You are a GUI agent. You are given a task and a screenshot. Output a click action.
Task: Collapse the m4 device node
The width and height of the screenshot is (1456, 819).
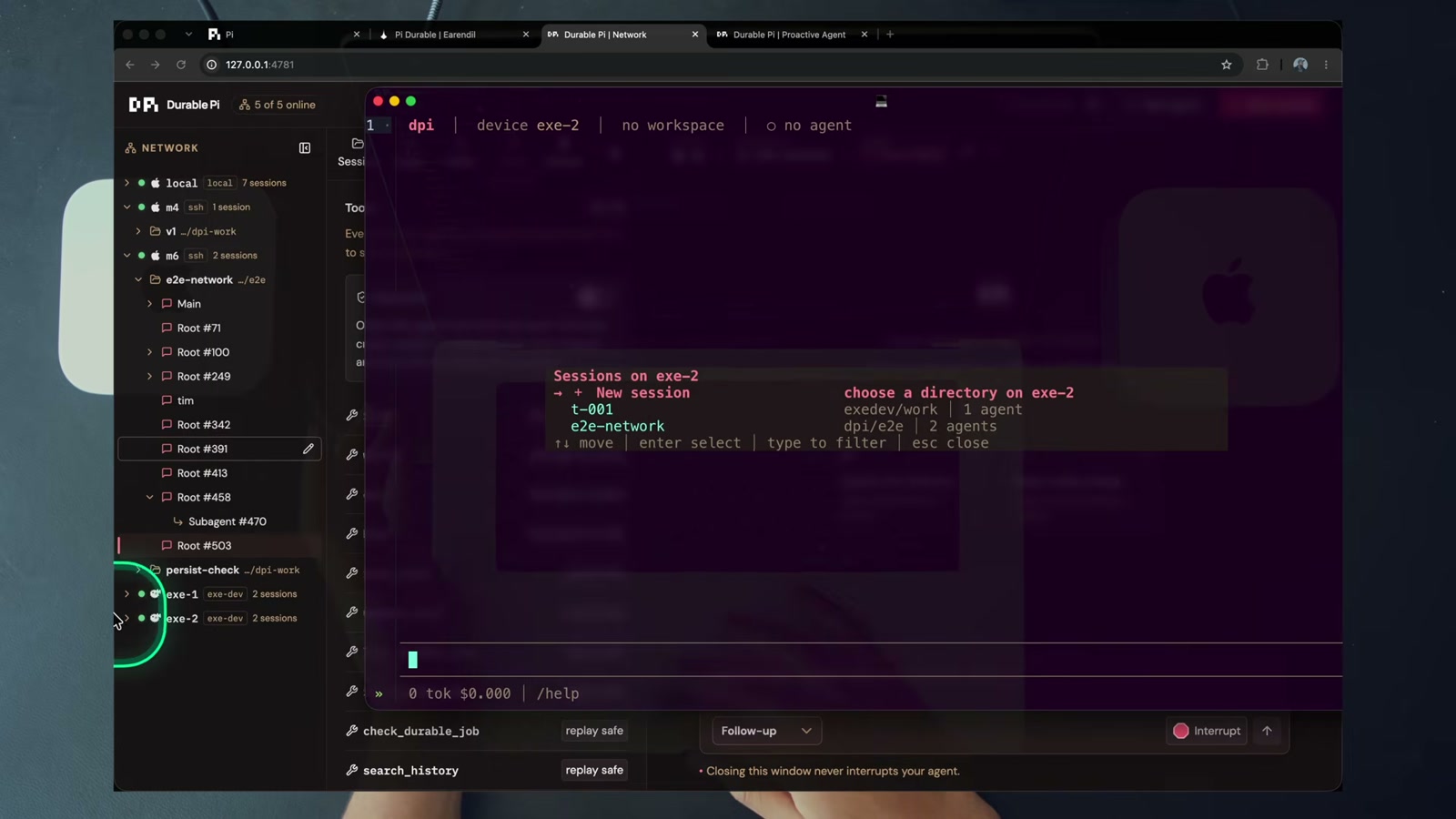(127, 207)
